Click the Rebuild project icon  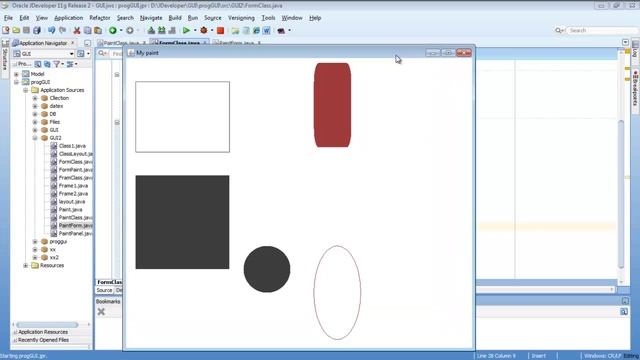tap(162, 30)
